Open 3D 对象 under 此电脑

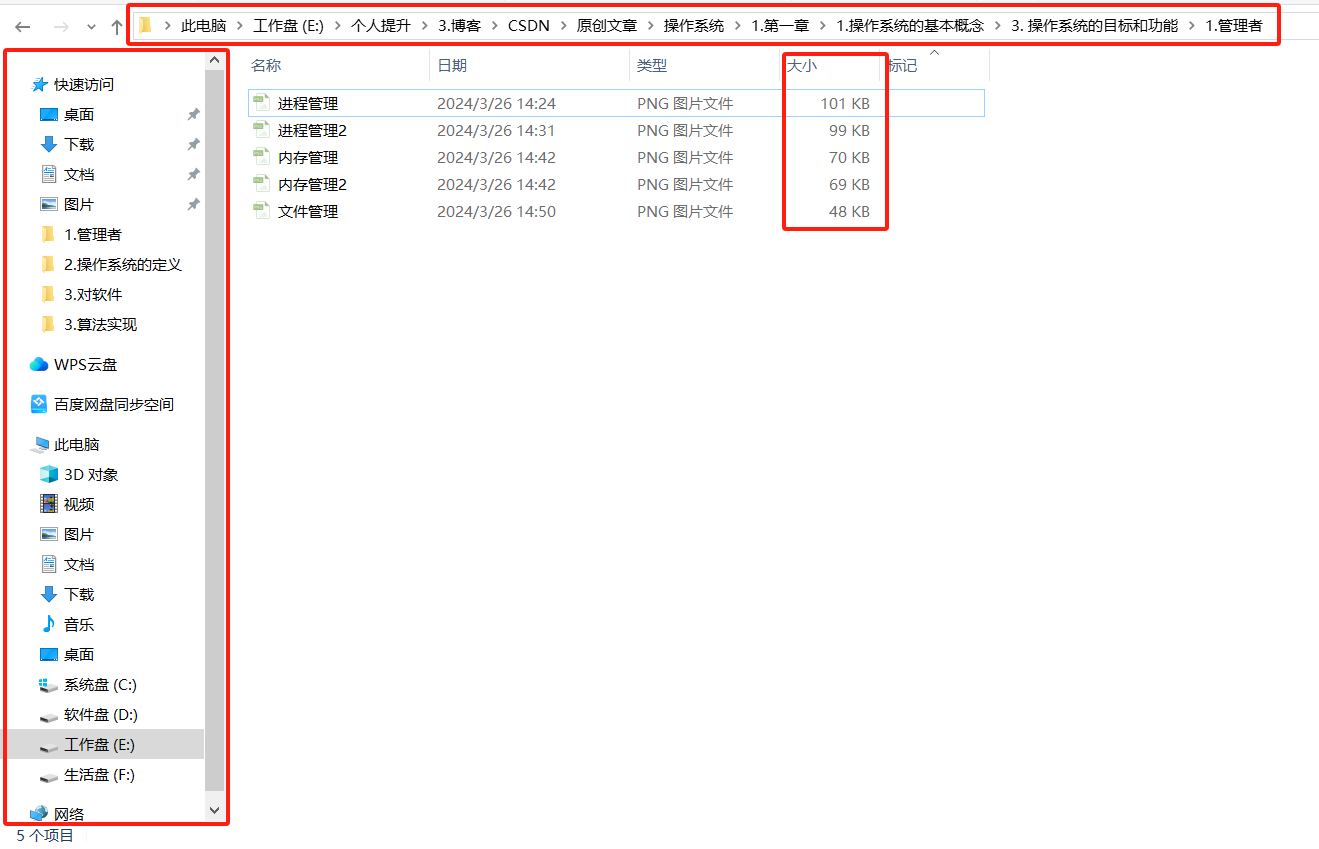click(x=91, y=475)
